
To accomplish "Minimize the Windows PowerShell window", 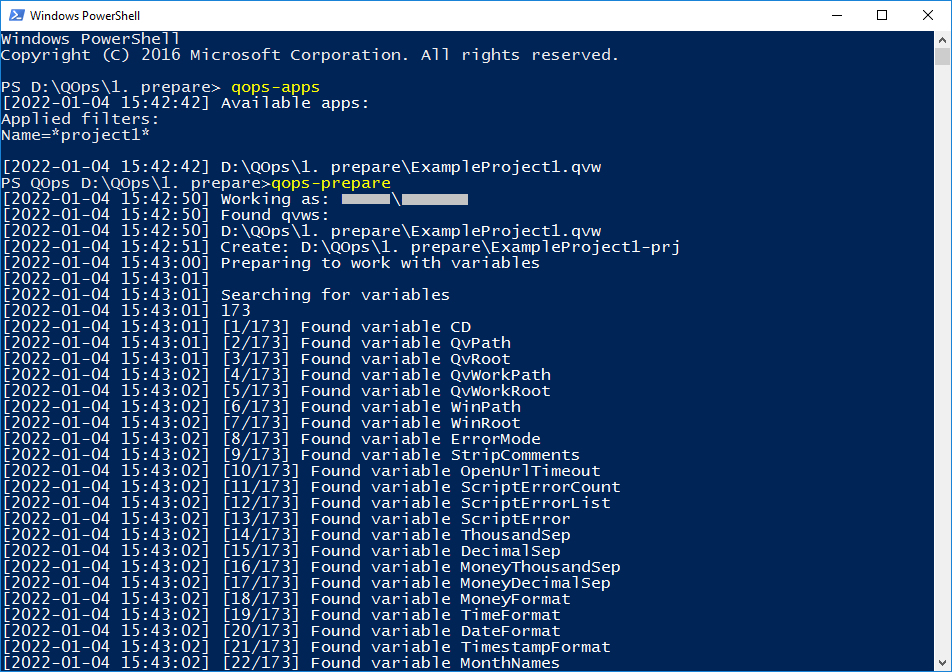I will click(837, 15).
